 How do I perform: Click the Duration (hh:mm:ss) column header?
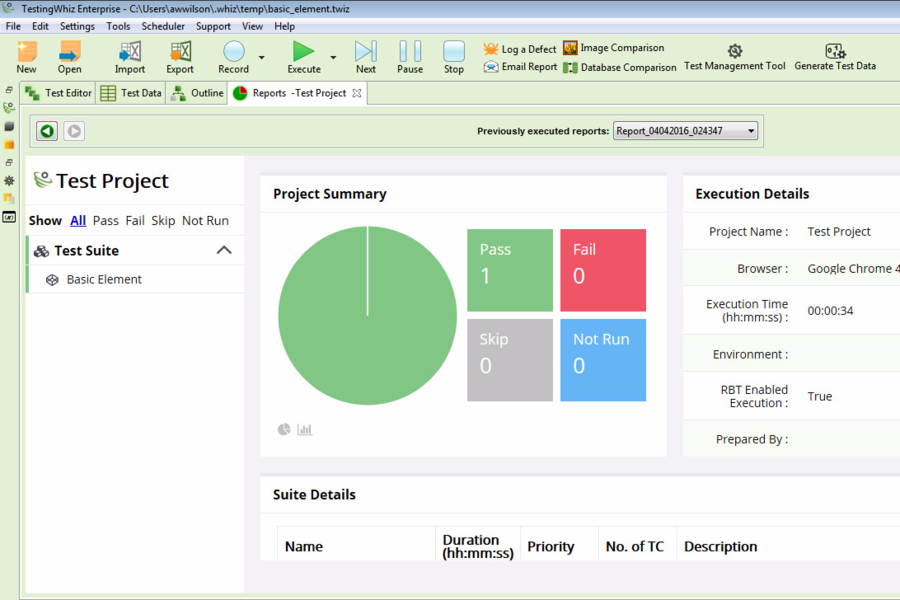(478, 546)
